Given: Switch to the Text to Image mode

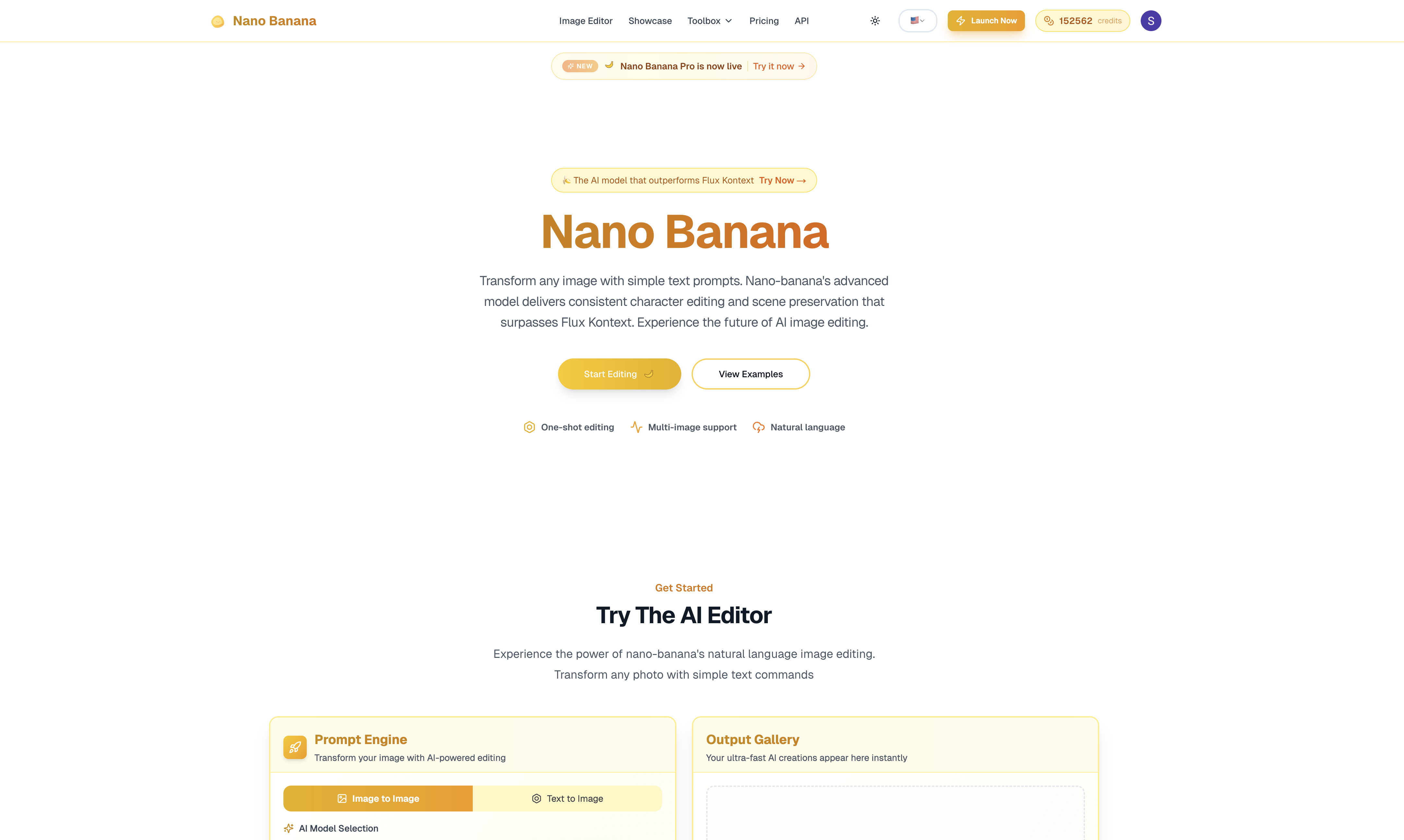Looking at the screenshot, I should [x=567, y=798].
